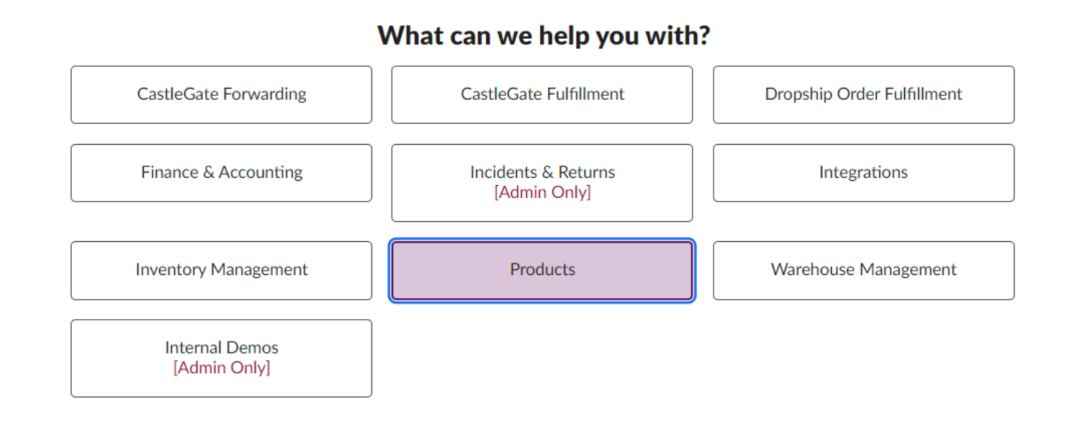The image size is (1080, 432).
Task: Click the "Finance & Accounting" label text
Action: (222, 172)
